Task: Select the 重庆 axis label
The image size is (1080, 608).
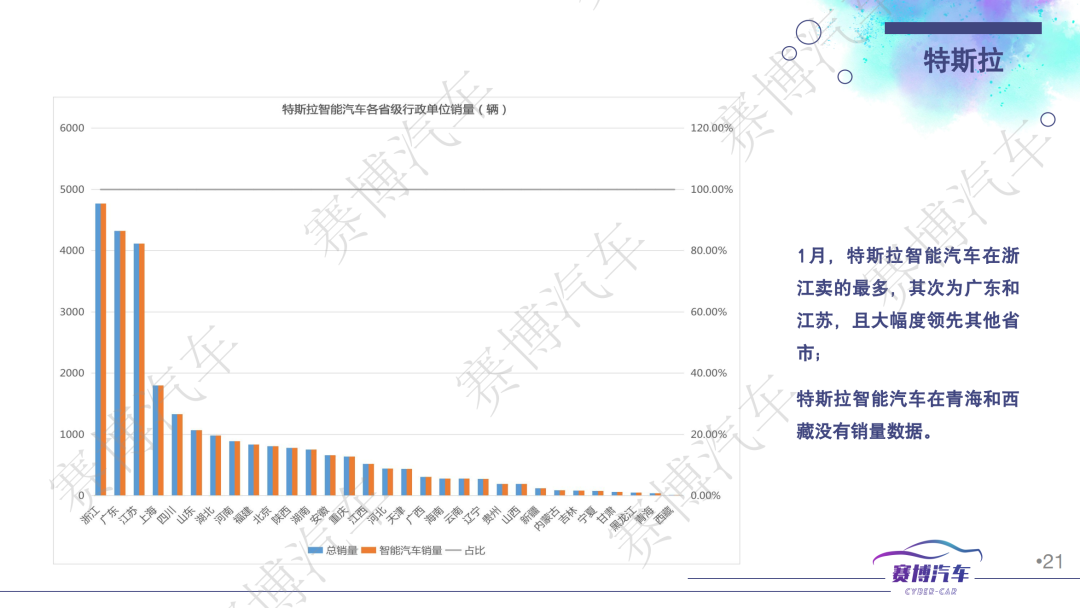Action: [x=339, y=515]
